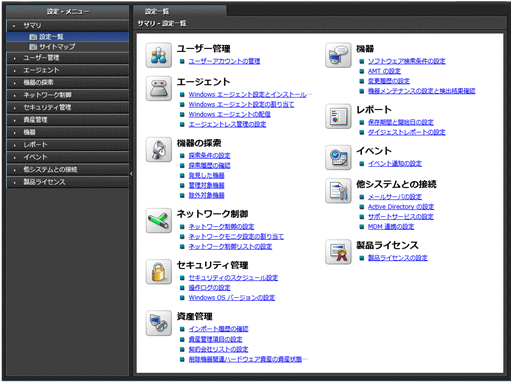
Task: Open 変更履歴の設定 link
Action: click(x=389, y=81)
